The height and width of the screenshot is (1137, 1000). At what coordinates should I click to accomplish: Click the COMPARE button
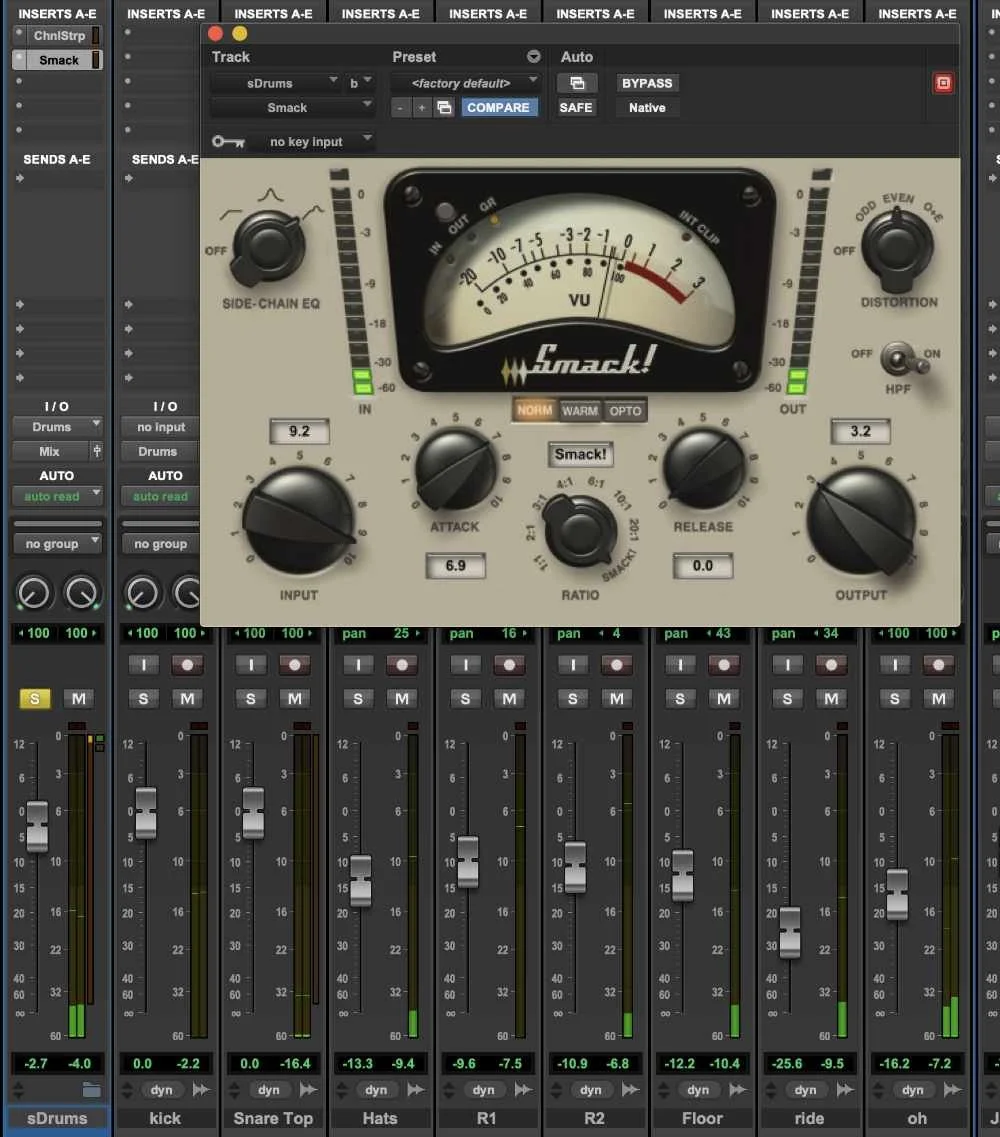tap(498, 107)
